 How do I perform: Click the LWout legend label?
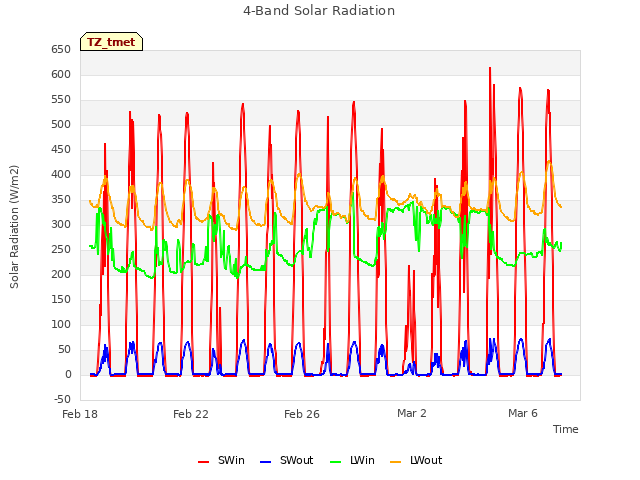[x=426, y=460]
